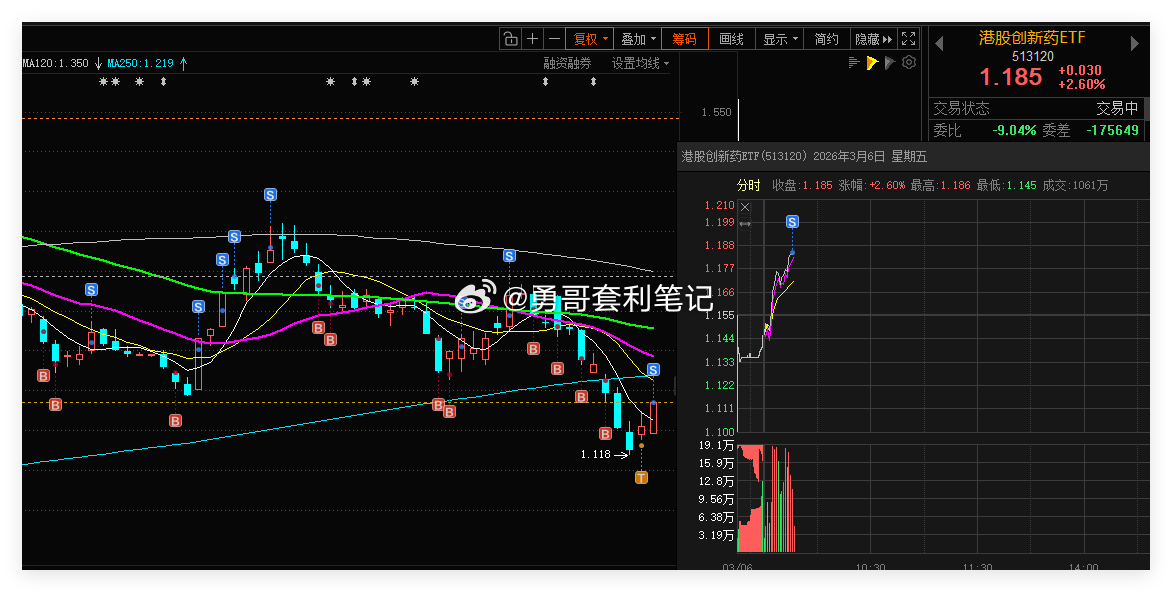Screen dimensions: 1172x592
Task: Toggle the lock icon on the chart toolbar
Action: point(511,38)
